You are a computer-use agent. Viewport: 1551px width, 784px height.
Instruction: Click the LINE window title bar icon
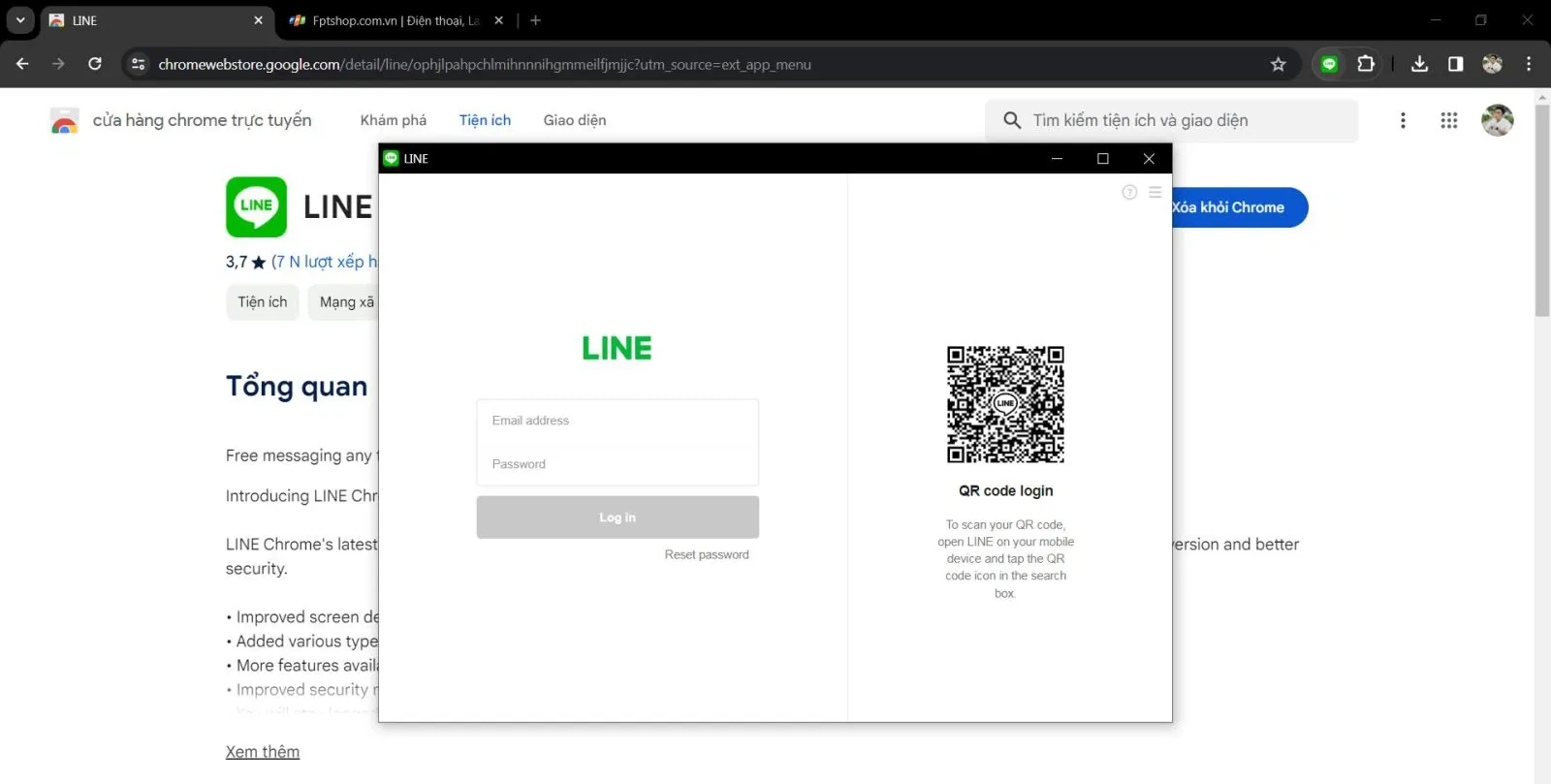pos(391,158)
